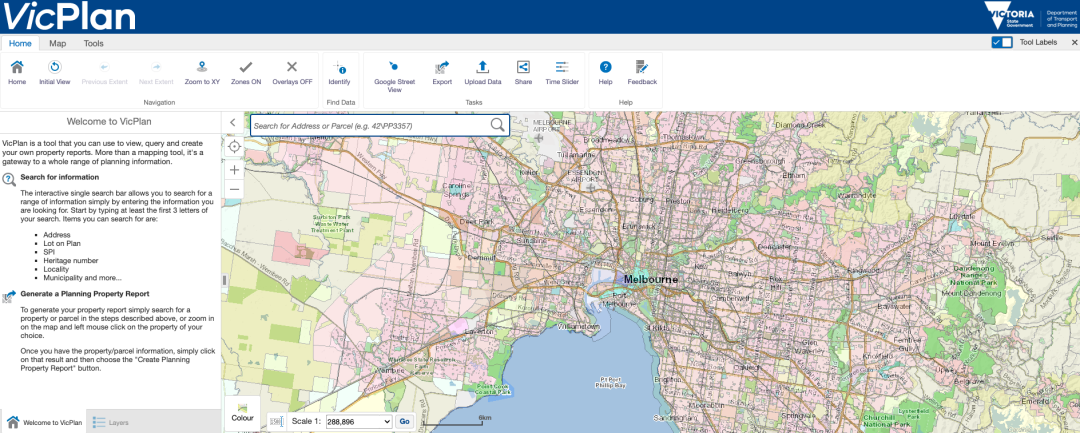Zoom in with the plus button
1080x433 pixels.
pyautogui.click(x=234, y=170)
